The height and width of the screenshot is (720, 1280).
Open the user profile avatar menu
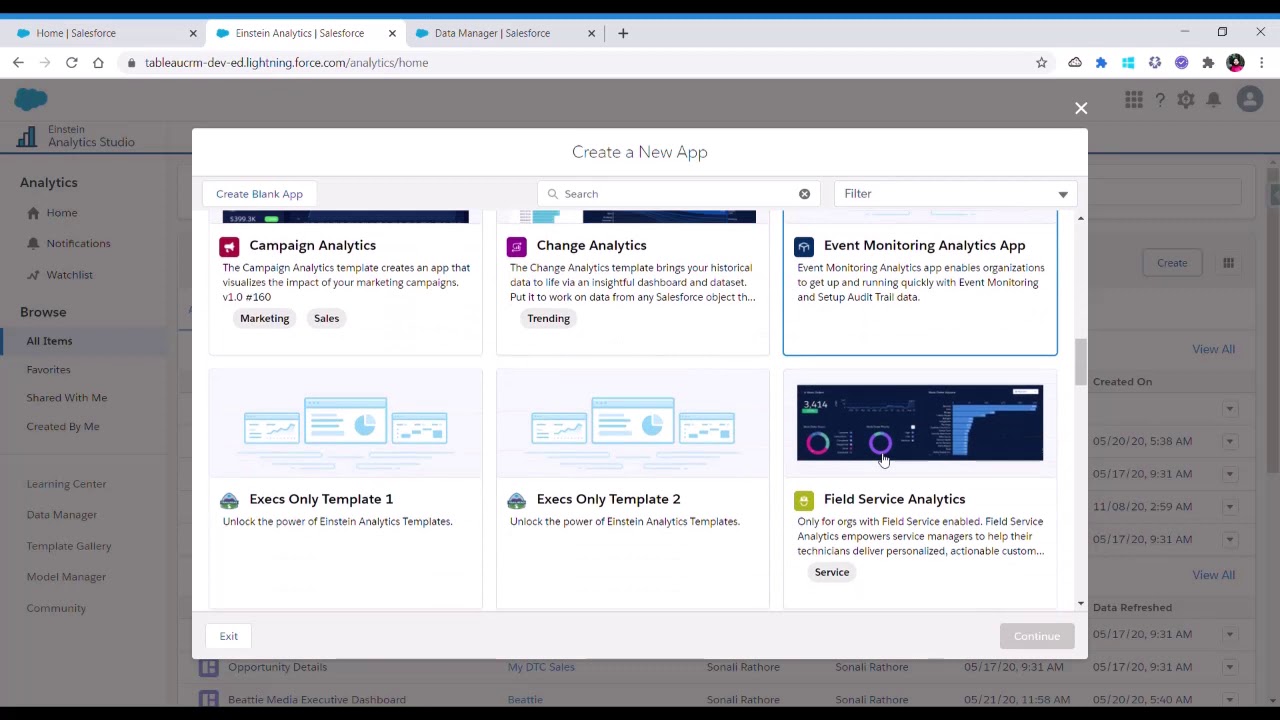point(1249,99)
